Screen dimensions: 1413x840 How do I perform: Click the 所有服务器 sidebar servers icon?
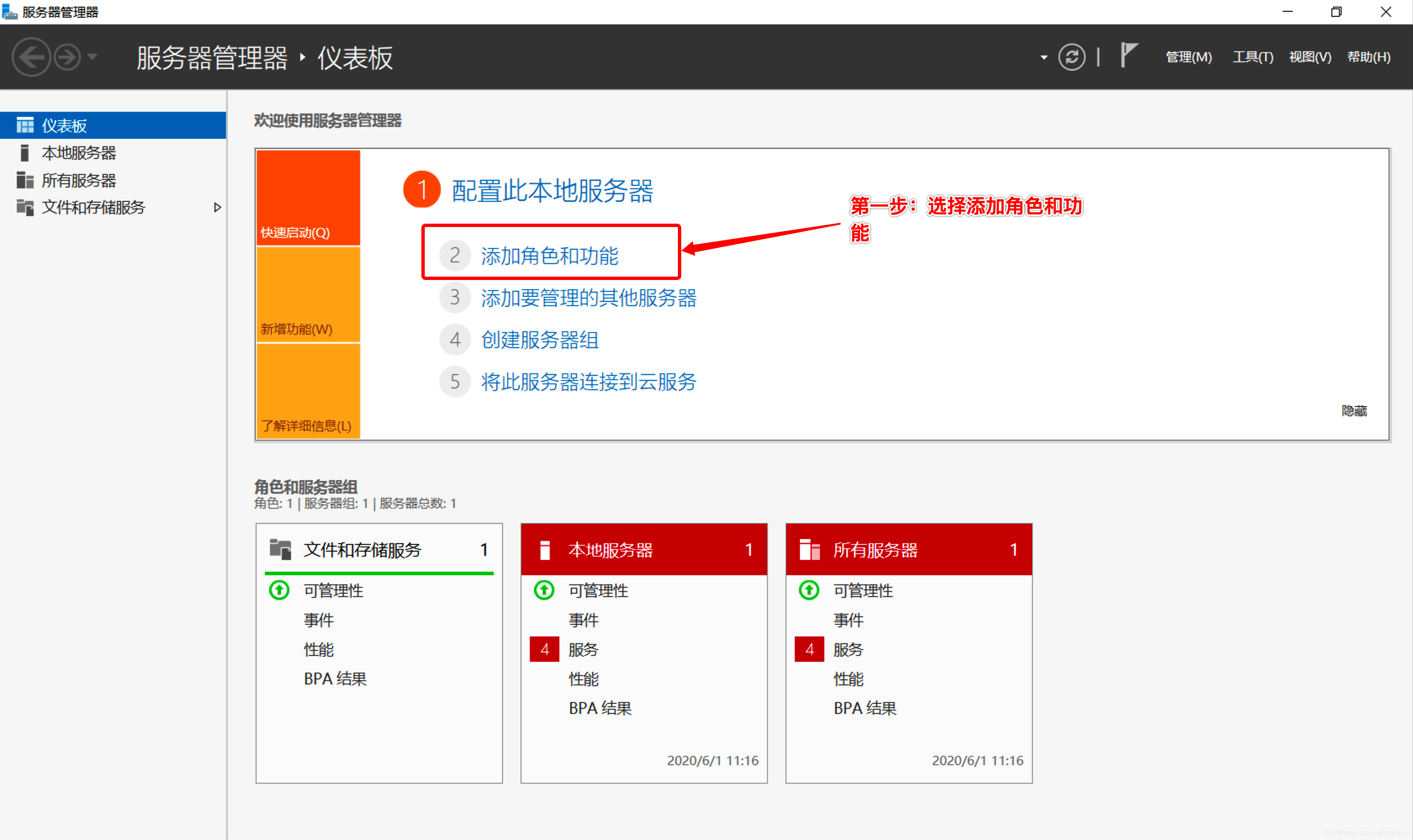pos(25,180)
